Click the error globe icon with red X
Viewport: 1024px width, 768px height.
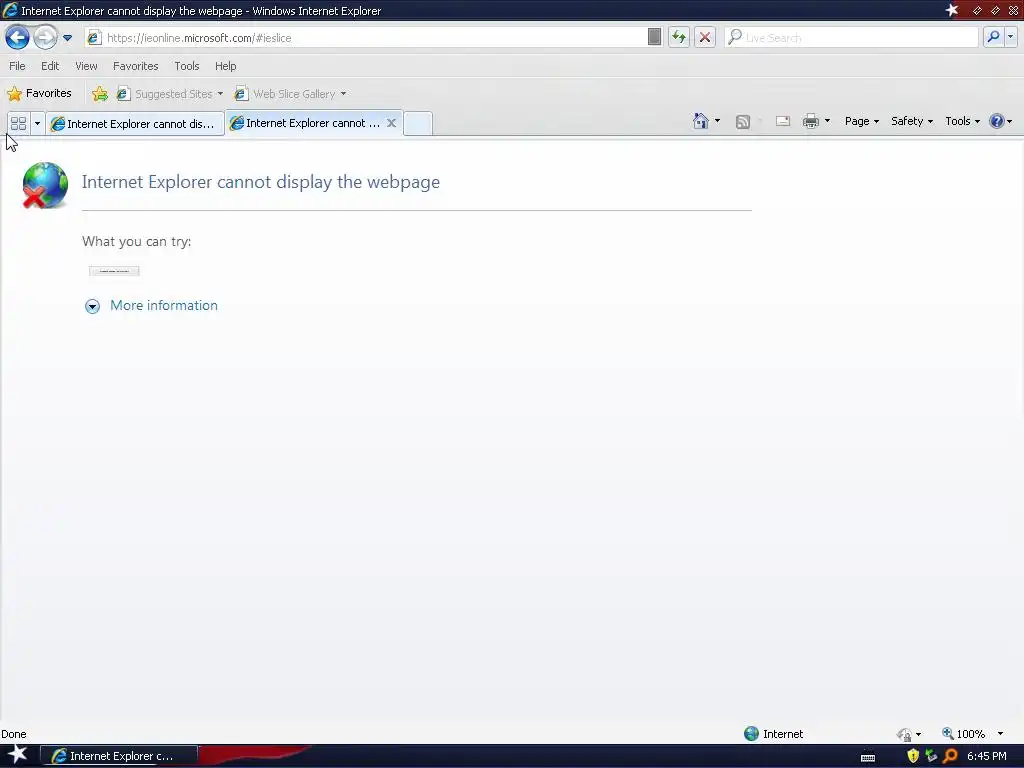[x=44, y=185]
